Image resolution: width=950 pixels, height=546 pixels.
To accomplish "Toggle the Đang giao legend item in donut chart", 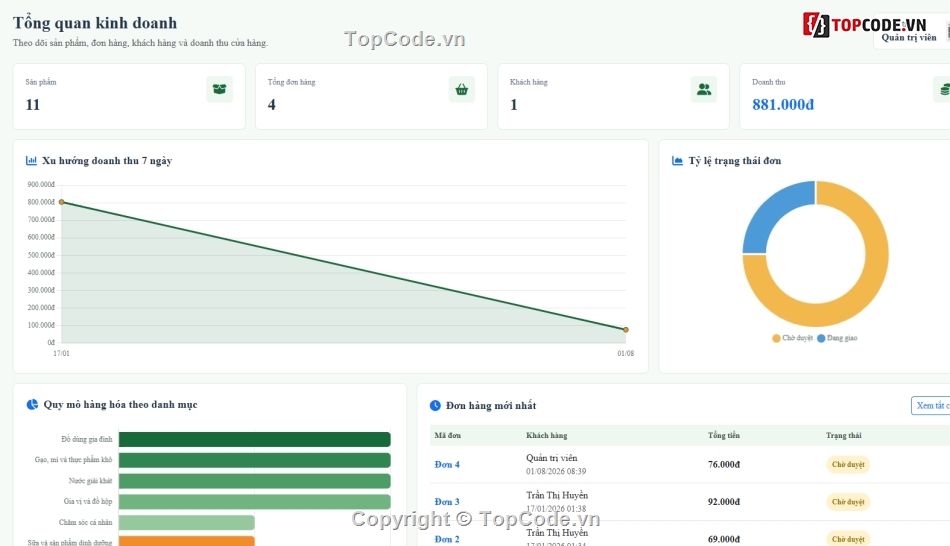I will (837, 338).
